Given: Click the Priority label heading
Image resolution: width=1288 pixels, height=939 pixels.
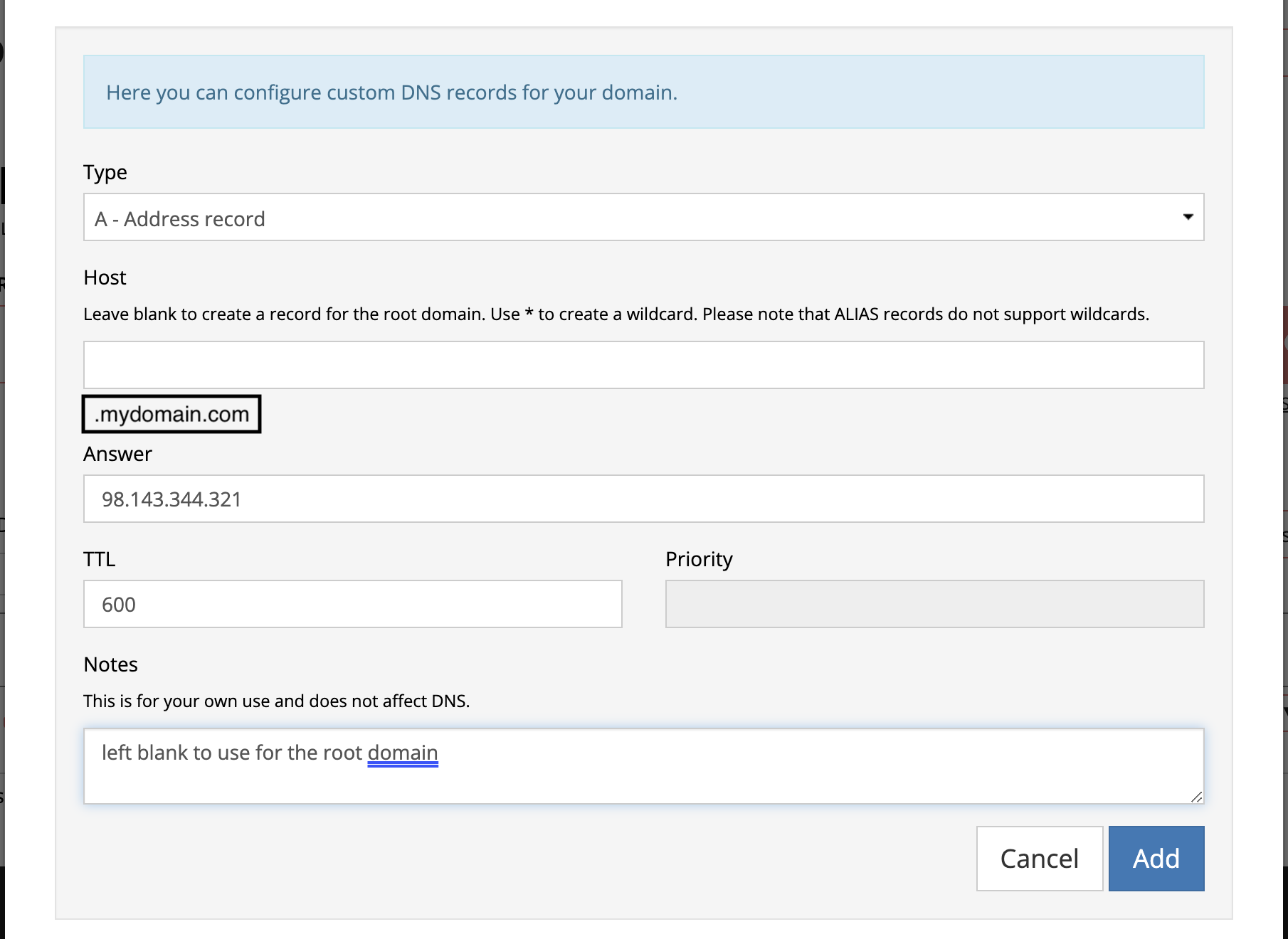Looking at the screenshot, I should pyautogui.click(x=699, y=559).
